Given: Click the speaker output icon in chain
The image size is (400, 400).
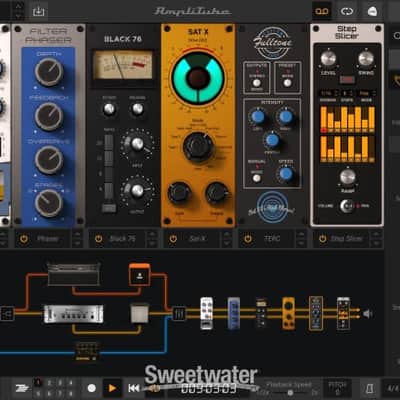Looking at the screenshot, I should pyautogui.click(x=368, y=313).
